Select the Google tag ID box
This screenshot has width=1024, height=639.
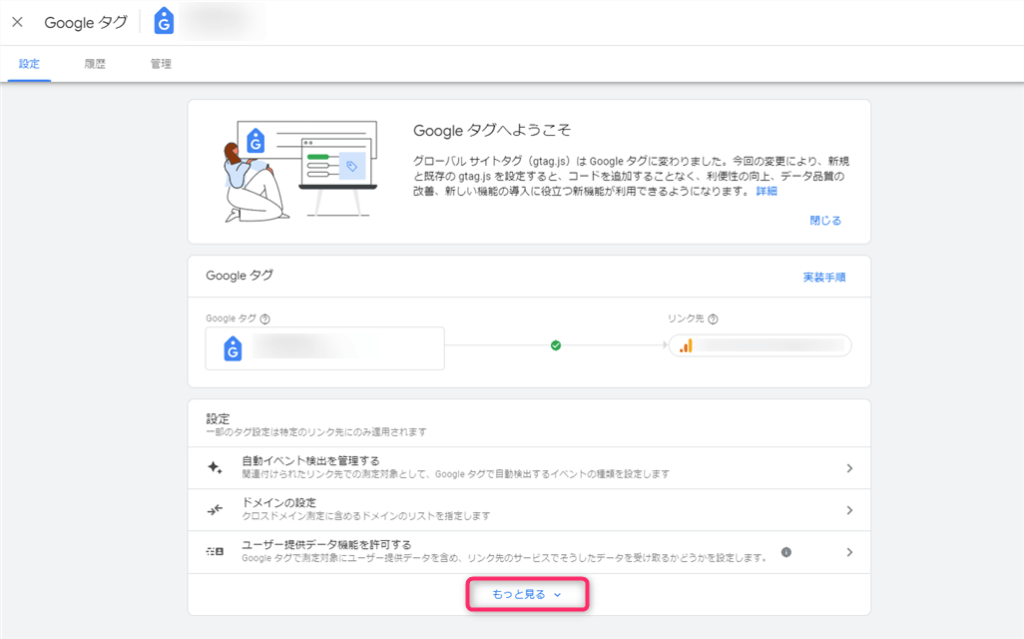(x=325, y=348)
